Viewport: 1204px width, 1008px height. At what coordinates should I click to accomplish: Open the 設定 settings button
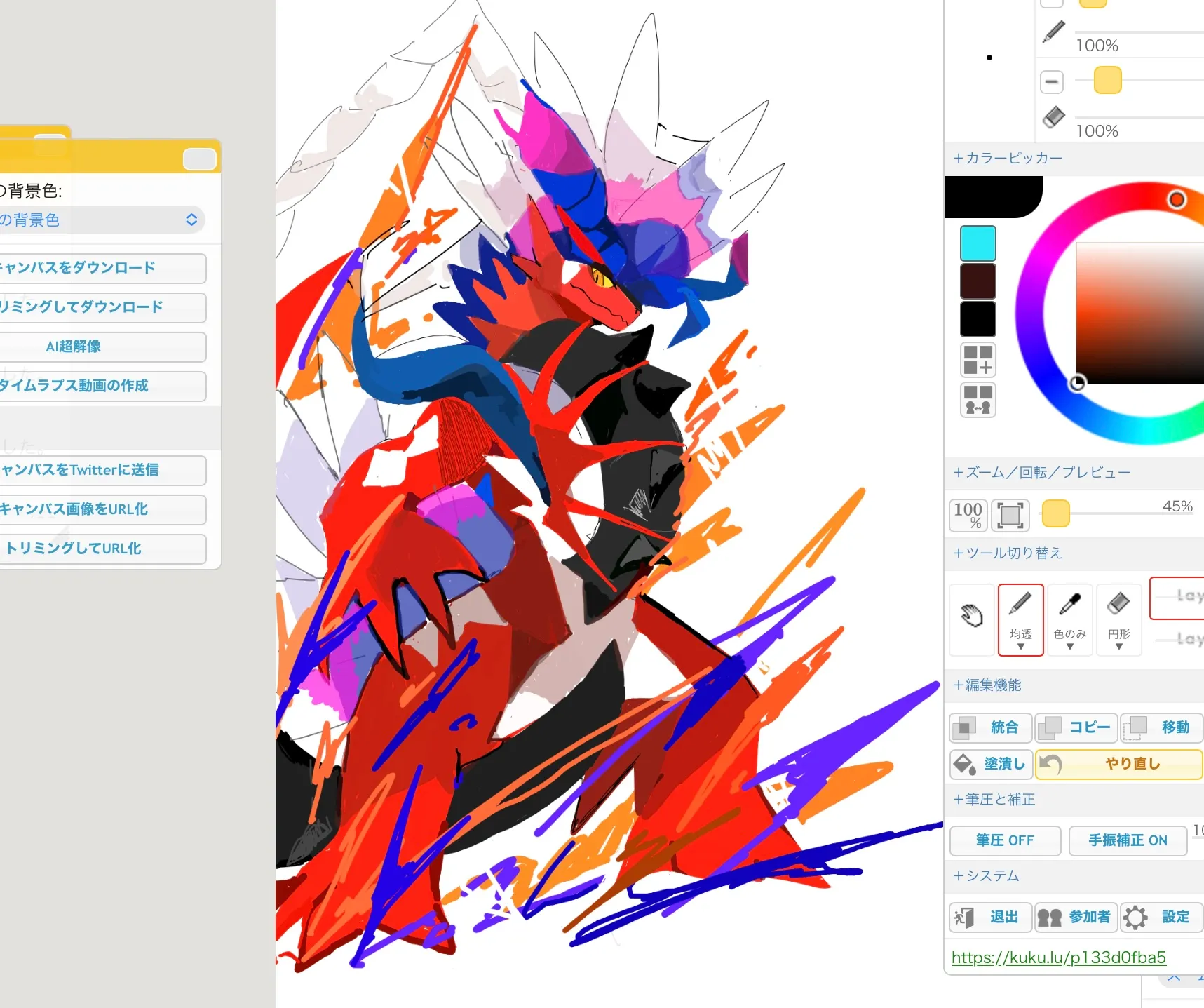click(1162, 917)
